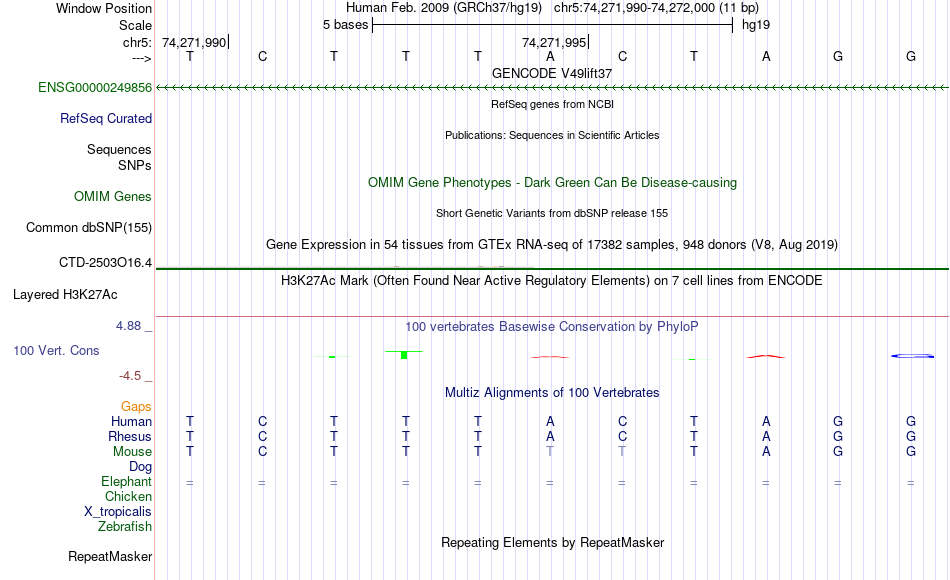Select the Human species label
This screenshot has width=950, height=580.
pos(131,421)
